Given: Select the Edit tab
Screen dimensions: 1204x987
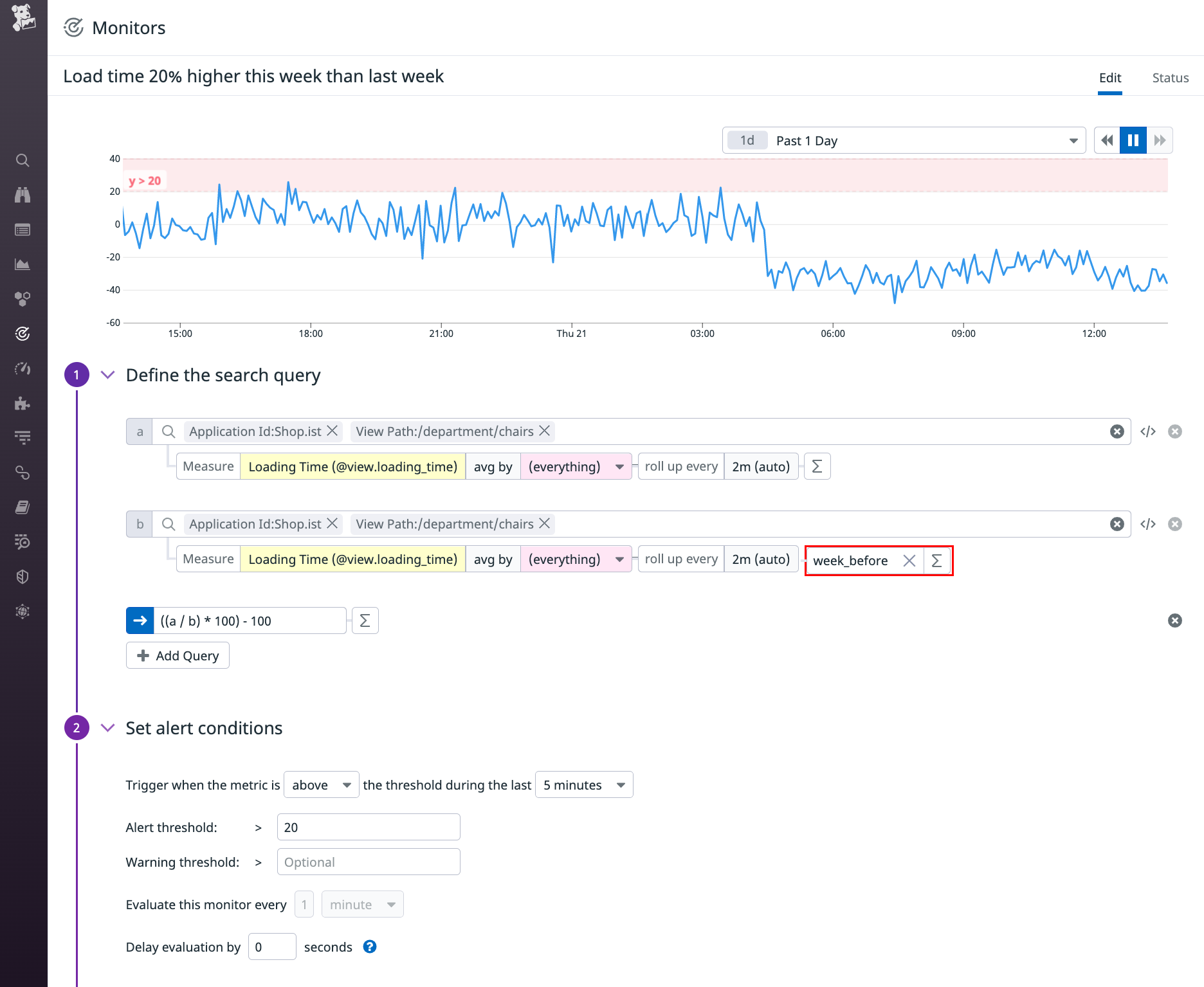Looking at the screenshot, I should pyautogui.click(x=1110, y=77).
